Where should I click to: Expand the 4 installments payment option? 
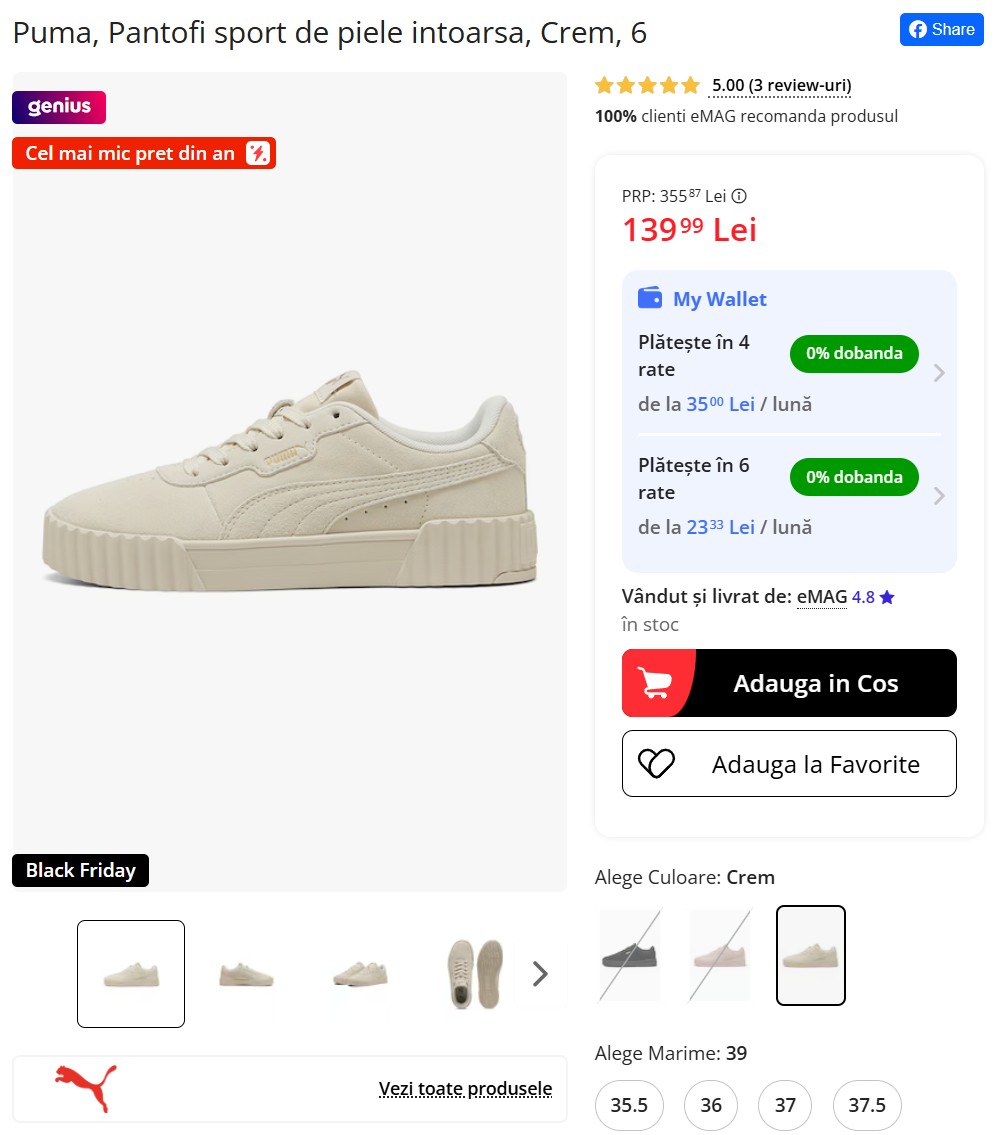point(939,373)
